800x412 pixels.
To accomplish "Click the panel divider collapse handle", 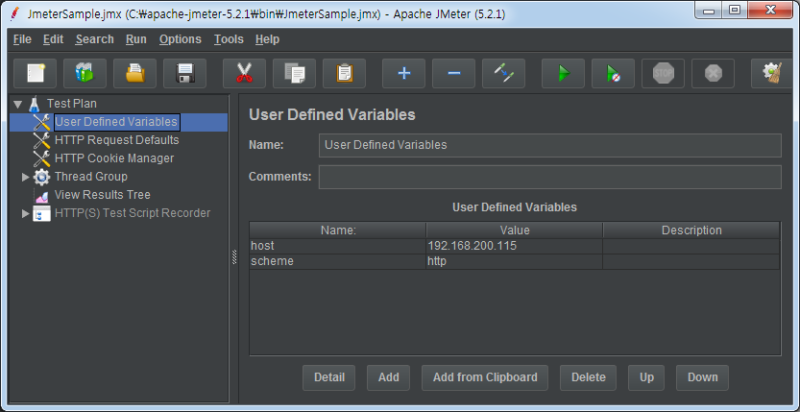I will pos(234,257).
